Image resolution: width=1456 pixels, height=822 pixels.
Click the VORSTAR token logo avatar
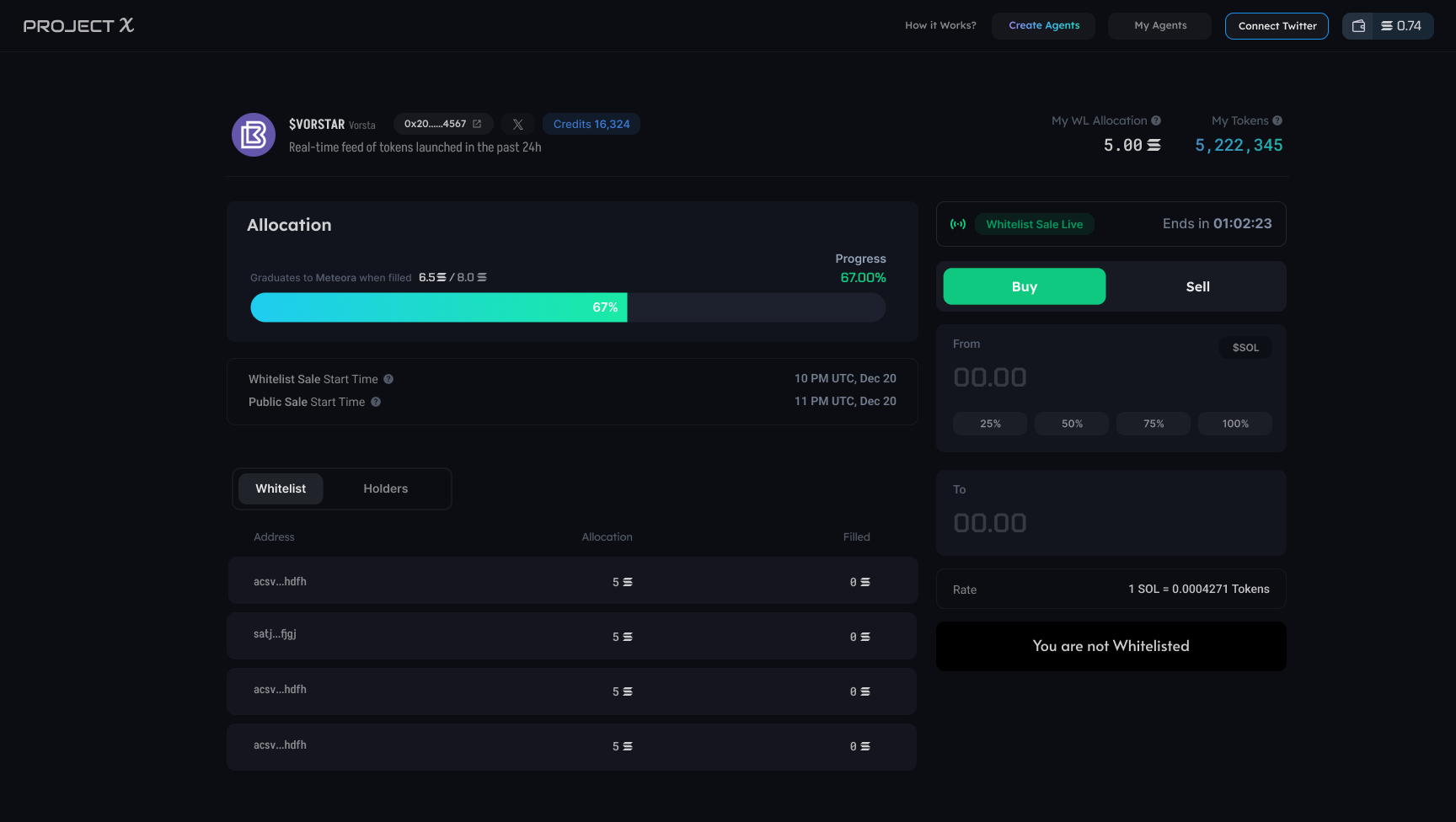[x=254, y=135]
